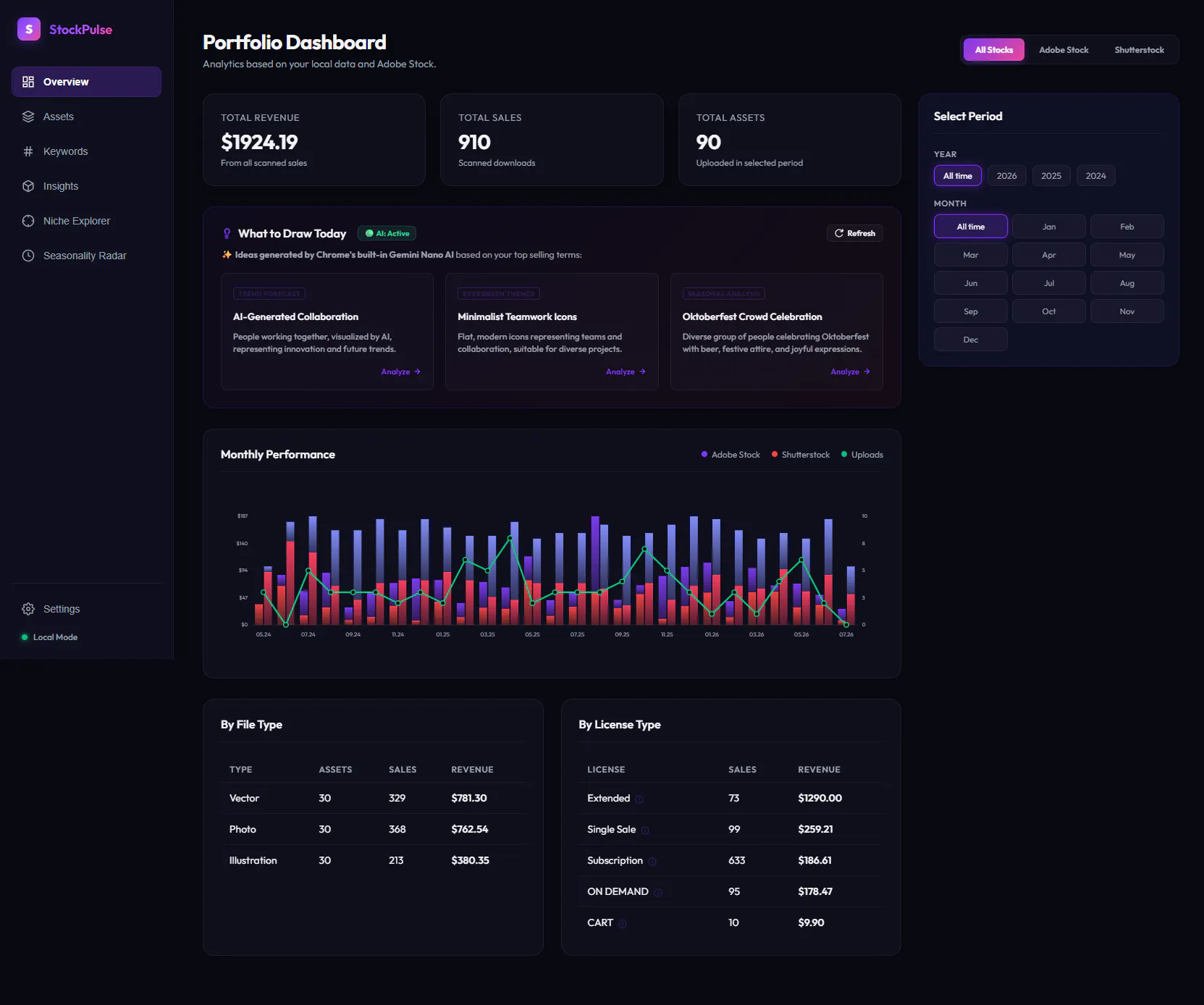Click the REVENUE header in License table

point(819,770)
